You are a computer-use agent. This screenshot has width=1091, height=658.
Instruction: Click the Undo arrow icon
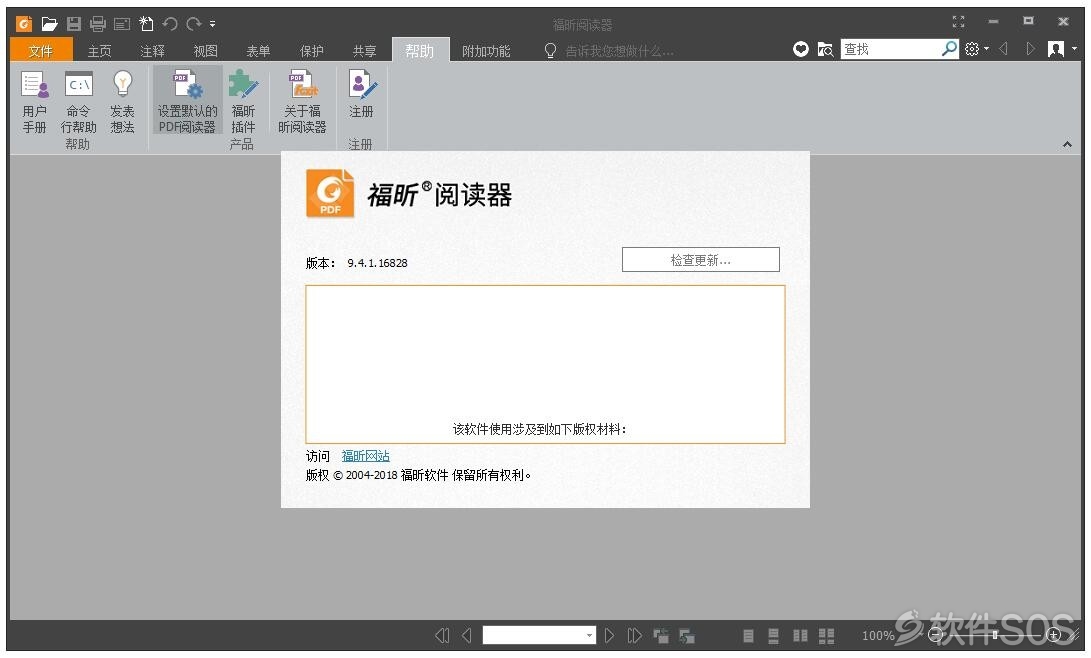[x=170, y=24]
